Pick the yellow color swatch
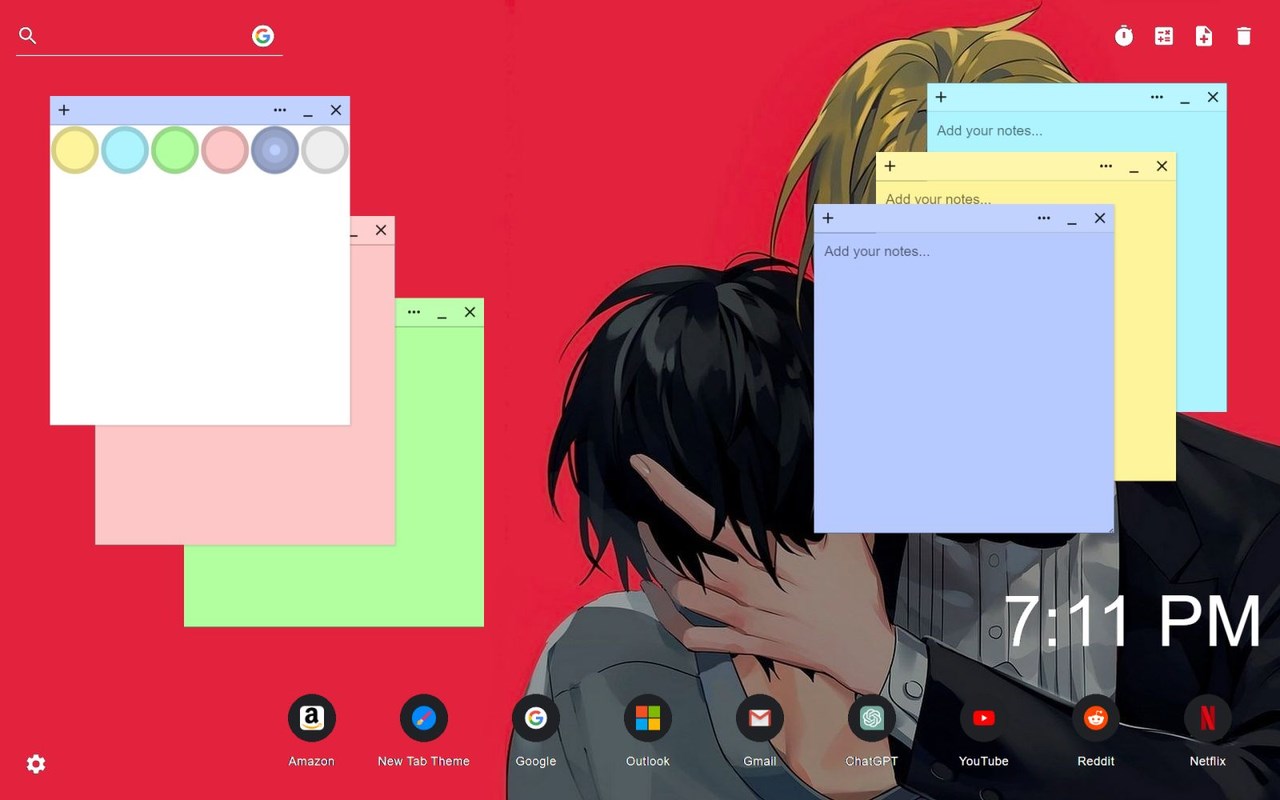 click(75, 150)
